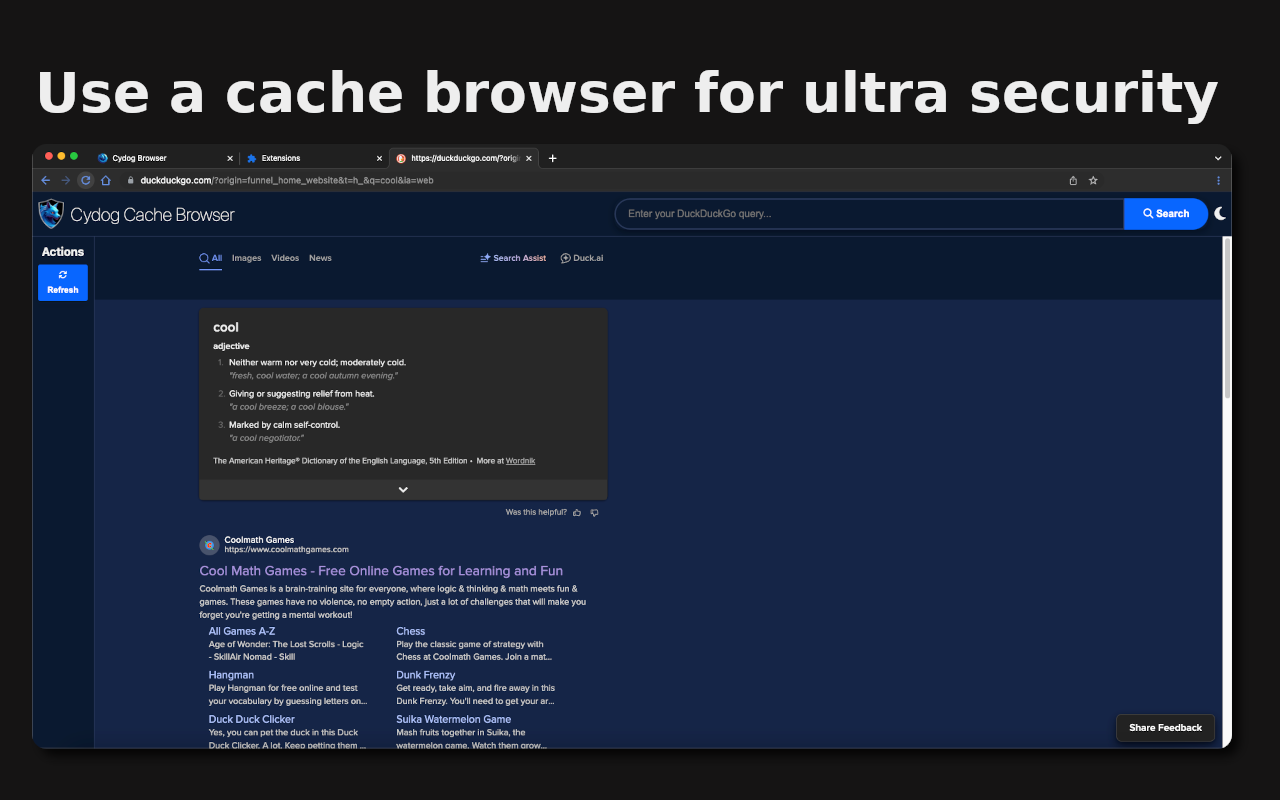Click the Refresh action button

63,282
